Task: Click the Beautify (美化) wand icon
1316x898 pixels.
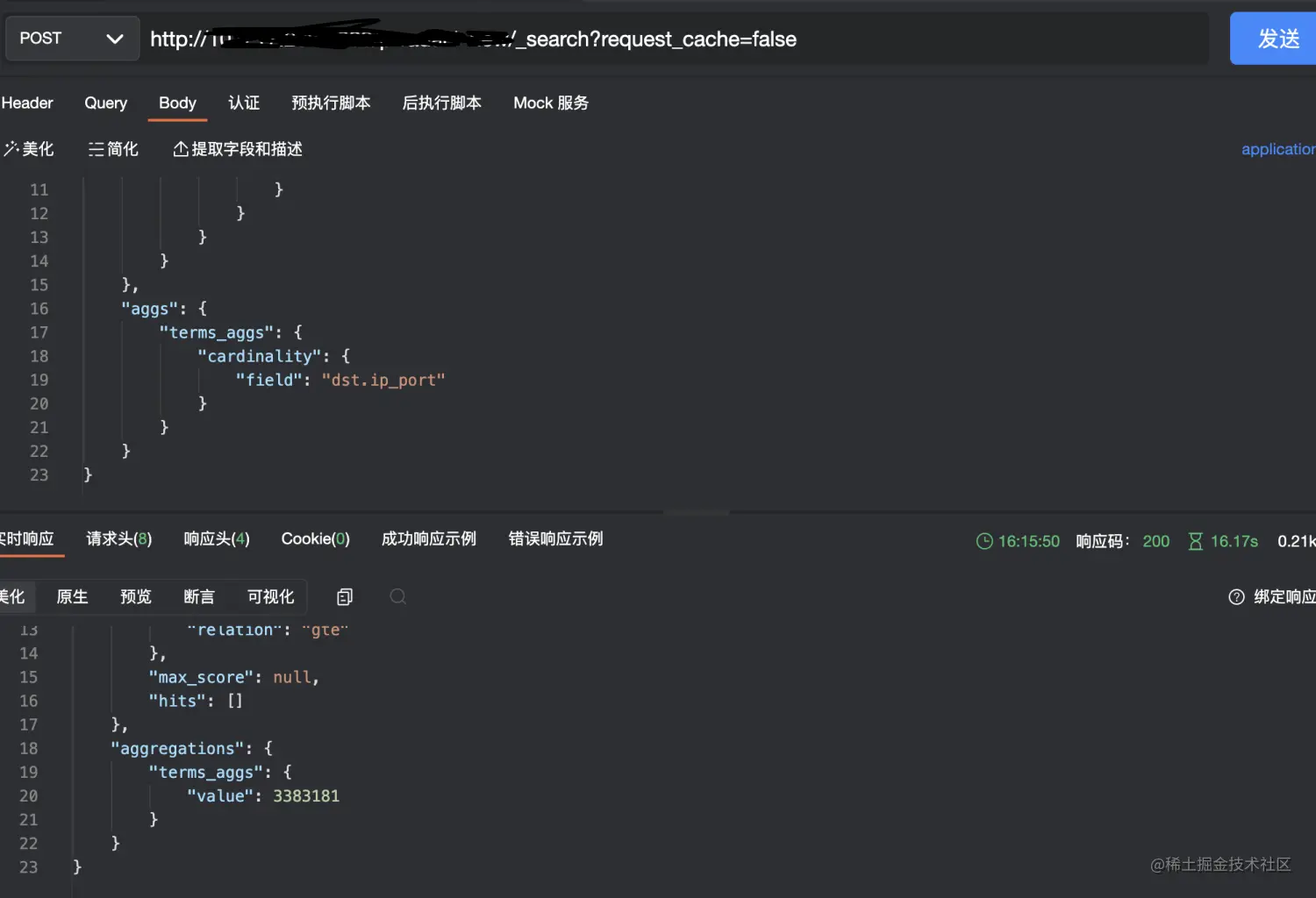Action: coord(11,149)
